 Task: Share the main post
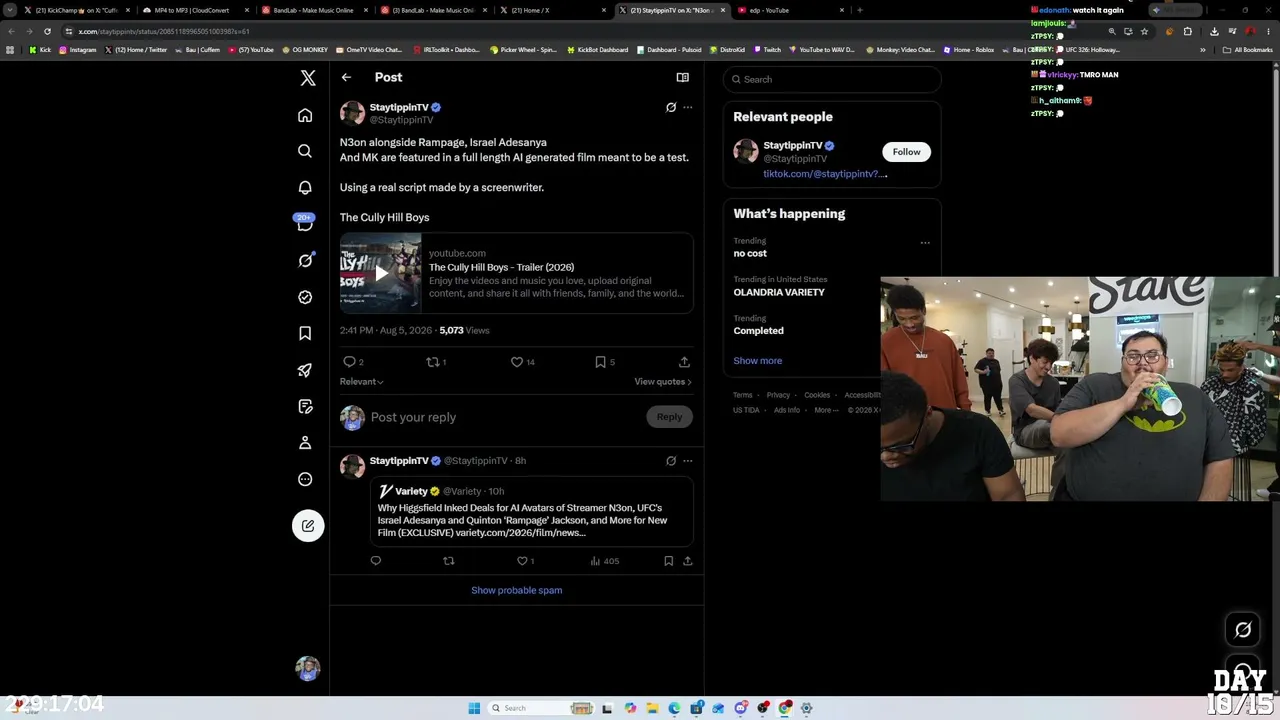(684, 362)
